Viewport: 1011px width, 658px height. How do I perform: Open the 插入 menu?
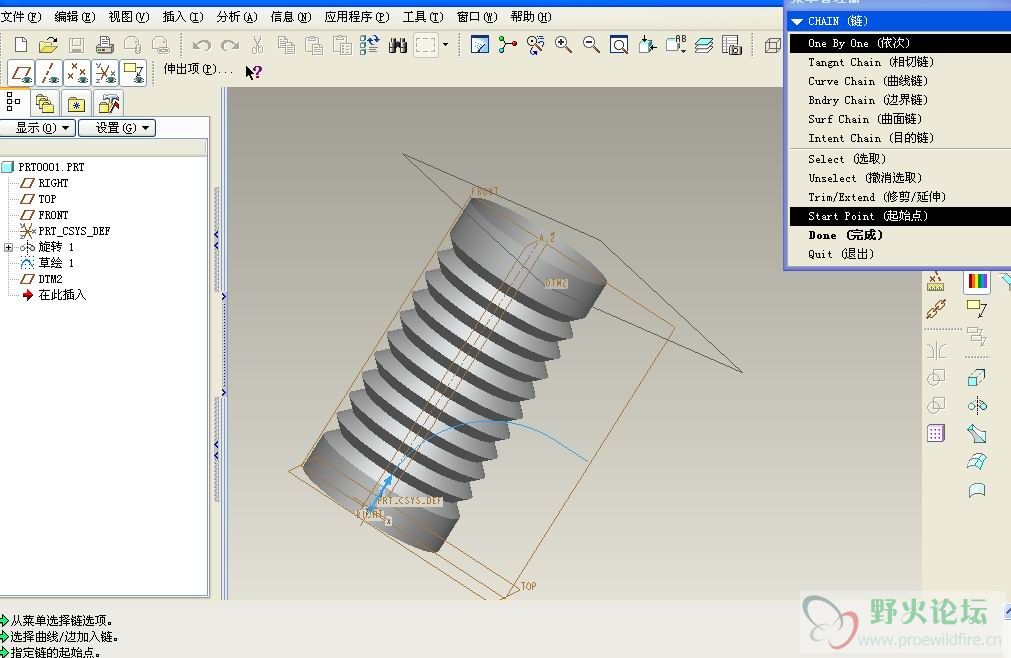coord(183,17)
